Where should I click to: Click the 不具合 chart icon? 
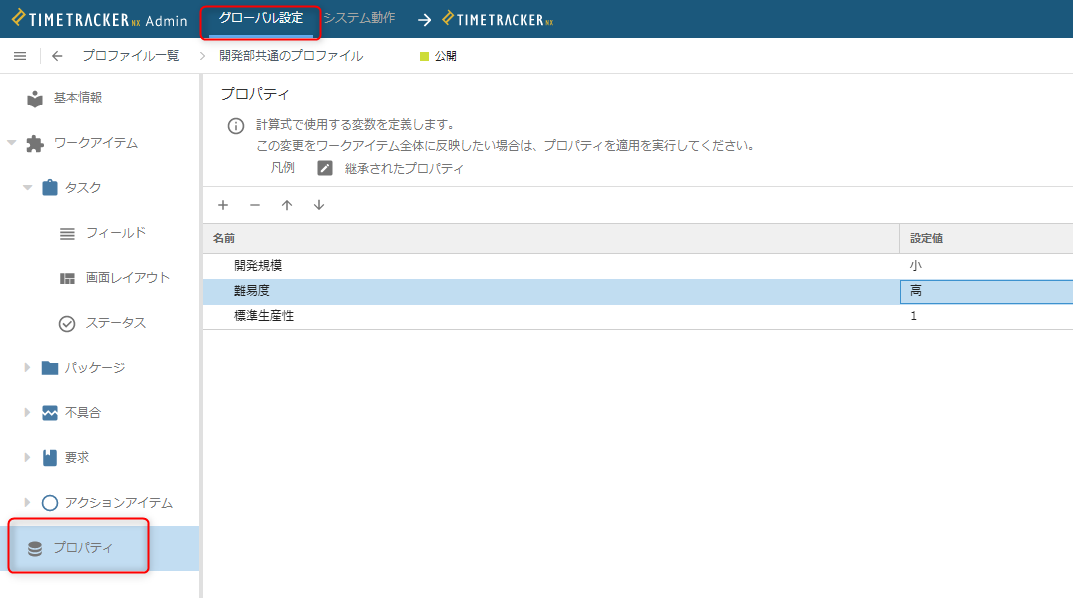click(x=50, y=413)
